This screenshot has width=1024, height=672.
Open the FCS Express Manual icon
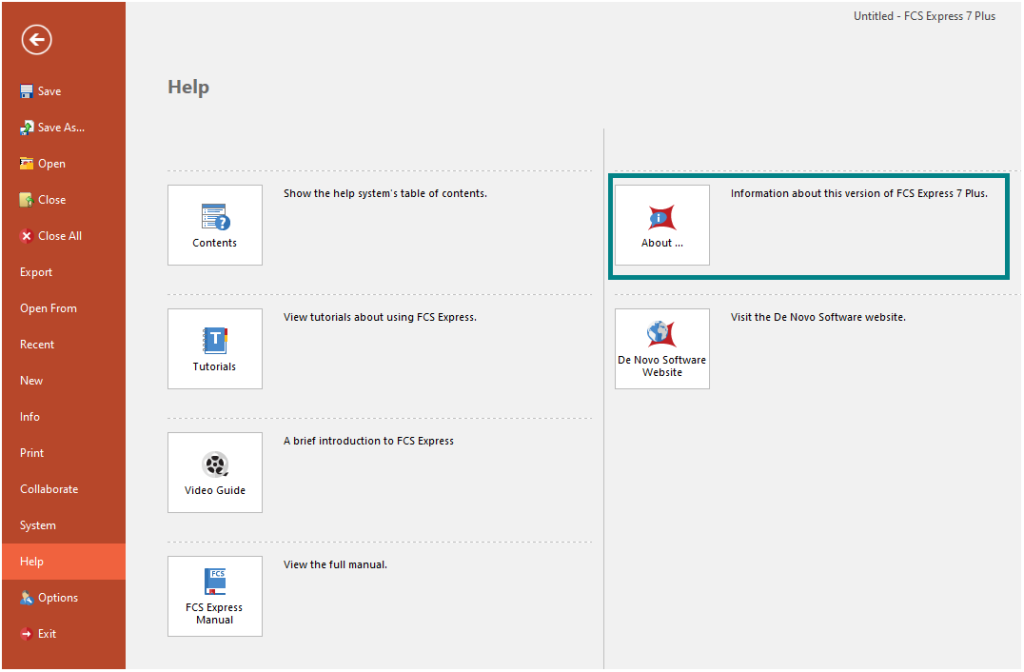point(214,595)
